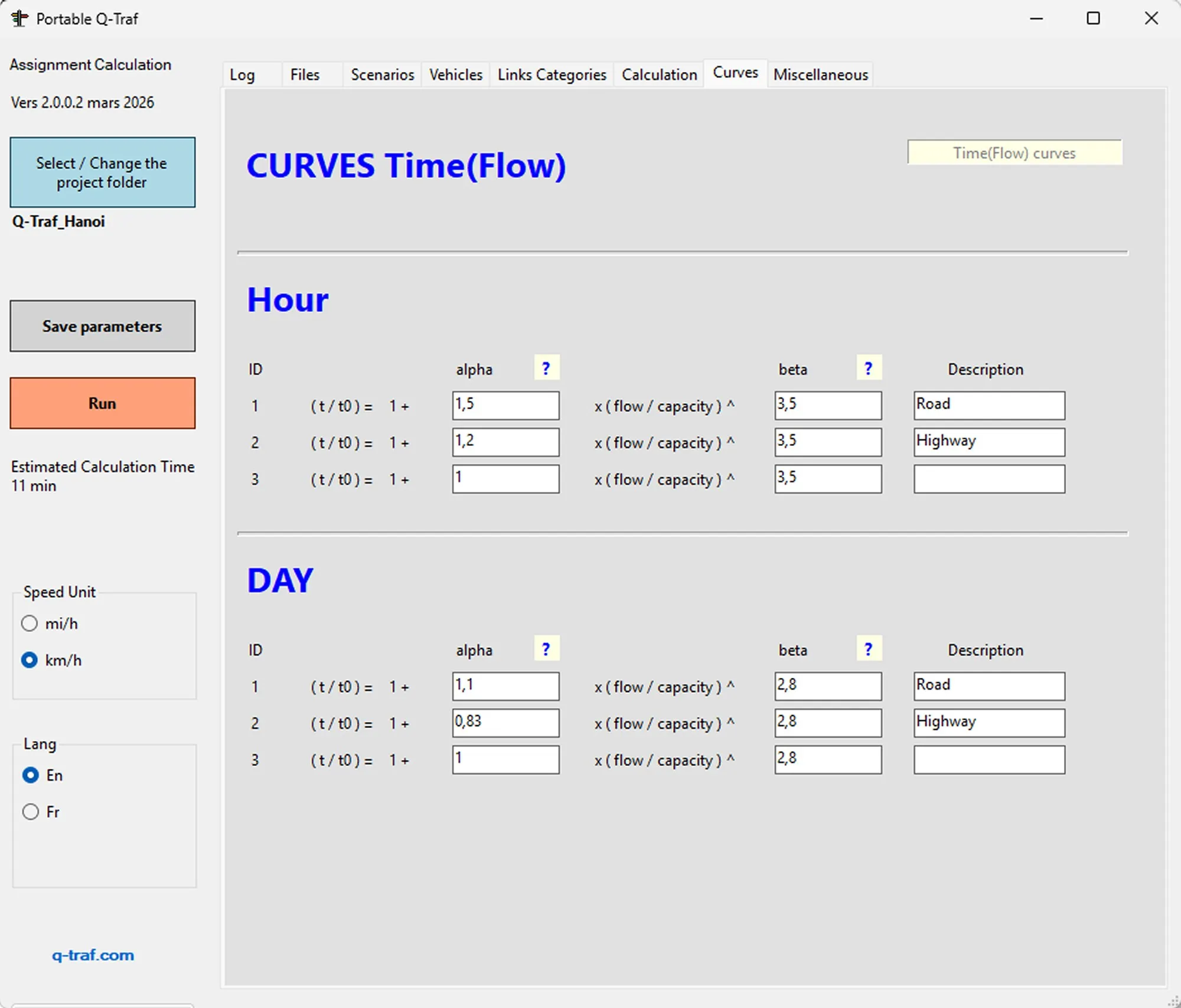1181x1008 pixels.
Task: Open the q-traf.com link
Action: pyautogui.click(x=93, y=955)
